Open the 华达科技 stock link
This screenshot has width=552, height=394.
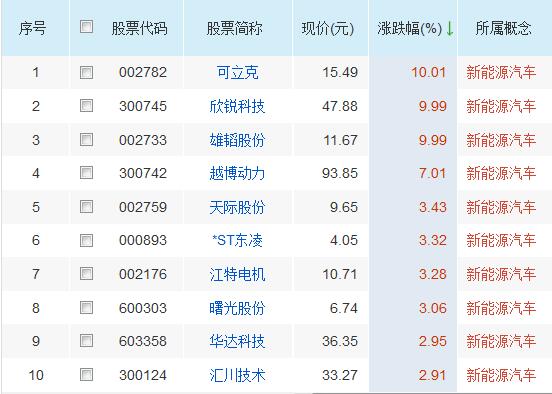coord(237,341)
